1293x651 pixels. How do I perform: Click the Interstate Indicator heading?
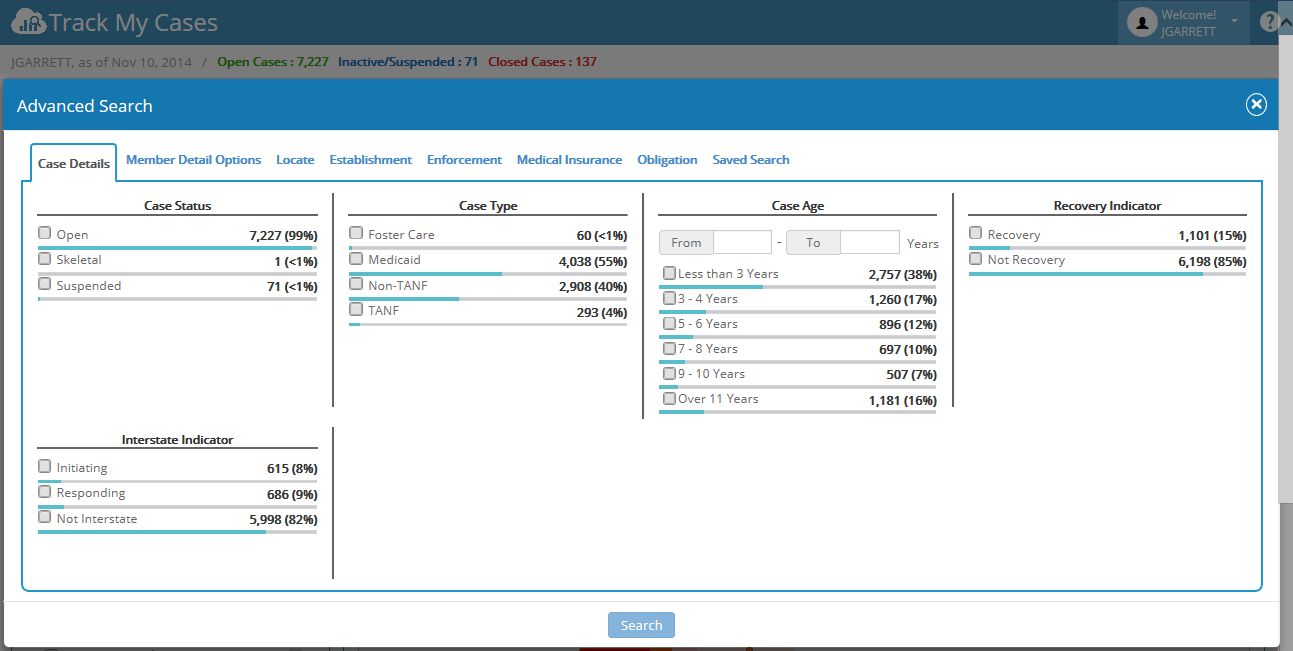pos(178,440)
